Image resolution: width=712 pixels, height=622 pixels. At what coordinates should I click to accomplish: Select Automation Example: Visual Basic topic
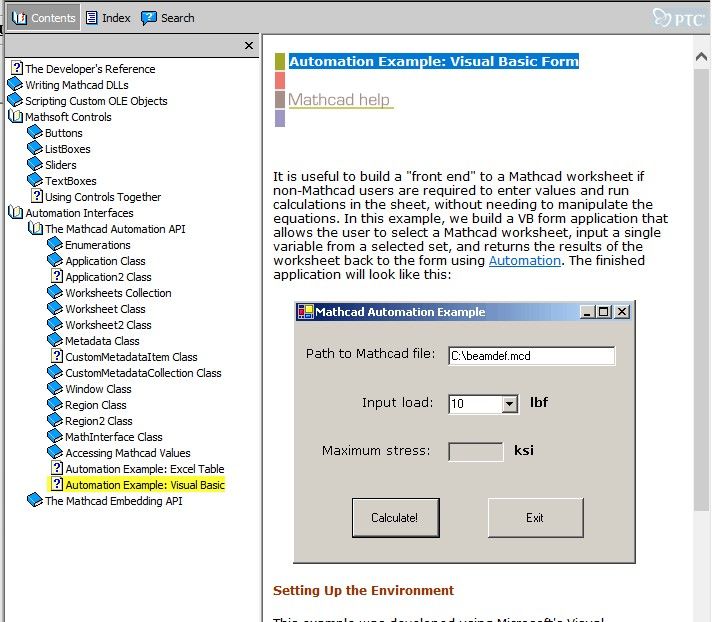click(x=145, y=484)
